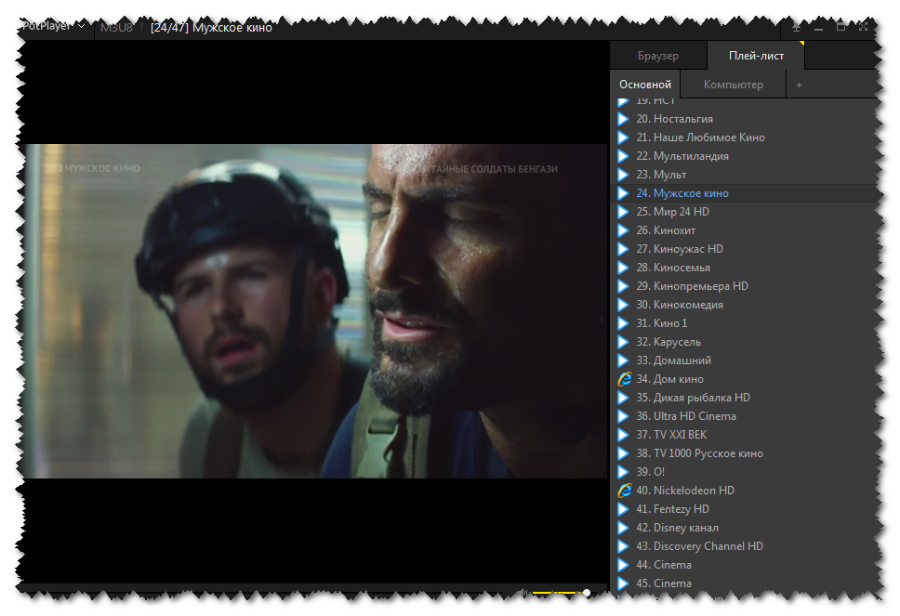Pin the player window on top
The width and height of the screenshot is (900, 616).
pyautogui.click(x=796, y=27)
